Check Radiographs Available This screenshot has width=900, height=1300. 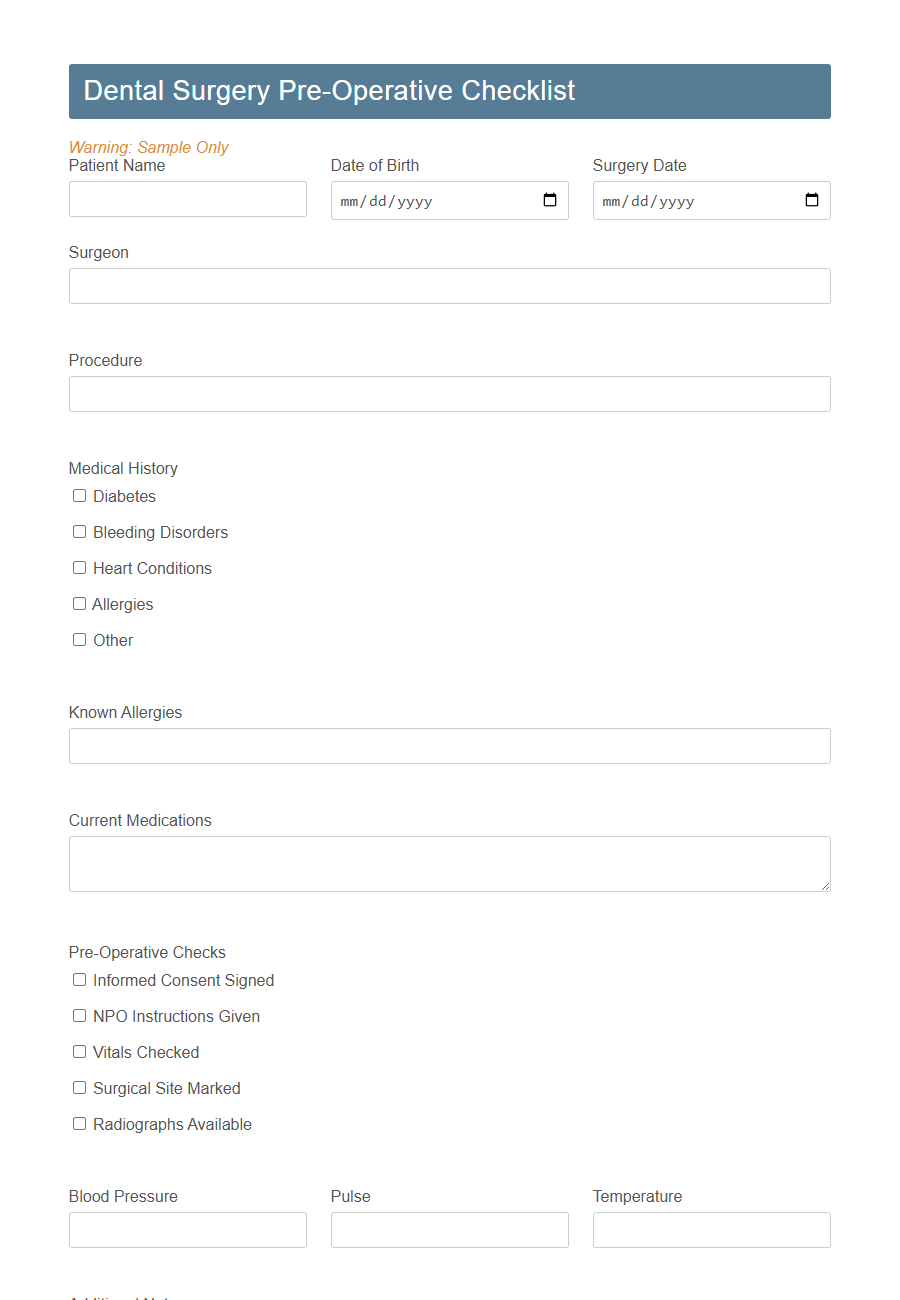[79, 1123]
